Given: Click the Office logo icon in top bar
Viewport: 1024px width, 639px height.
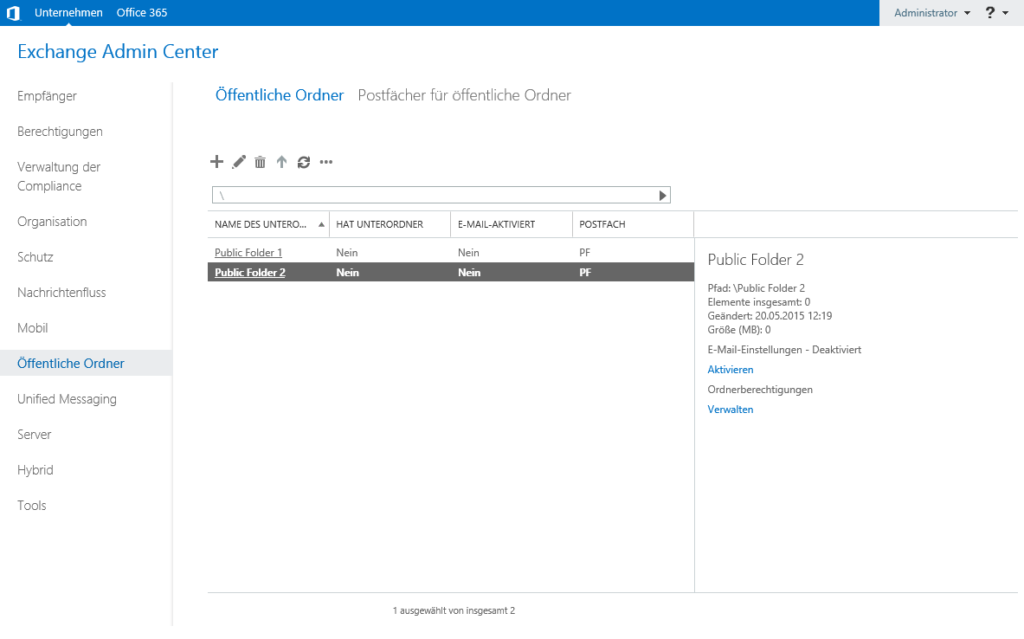Looking at the screenshot, I should pos(13,13).
